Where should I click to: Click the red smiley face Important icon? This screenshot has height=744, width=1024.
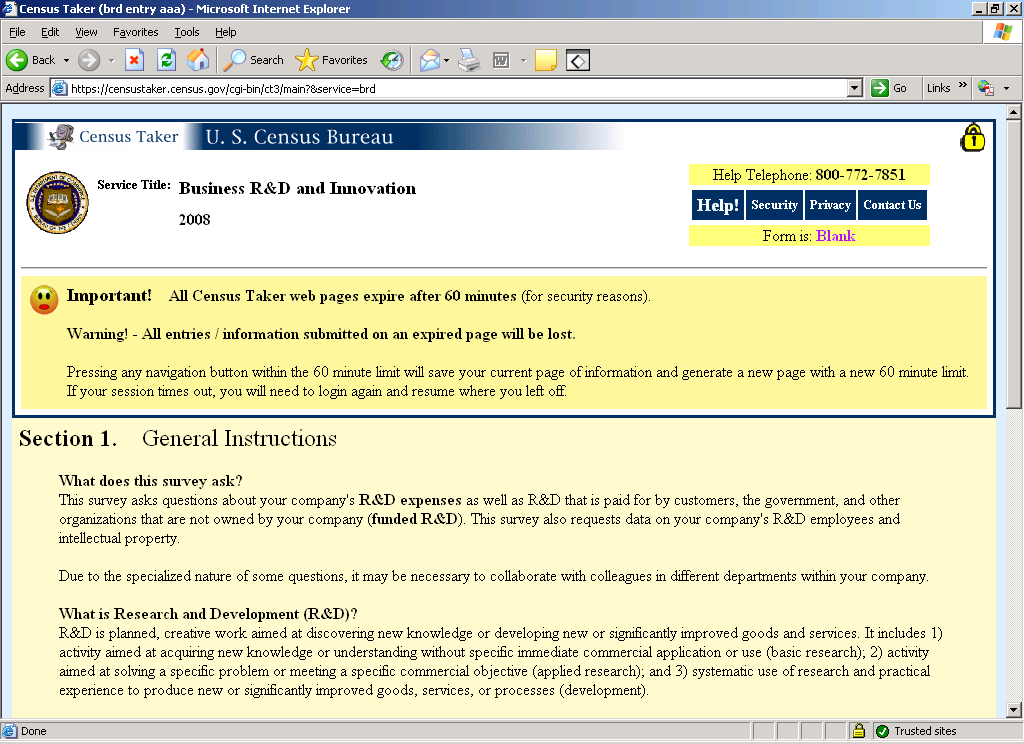pos(44,300)
